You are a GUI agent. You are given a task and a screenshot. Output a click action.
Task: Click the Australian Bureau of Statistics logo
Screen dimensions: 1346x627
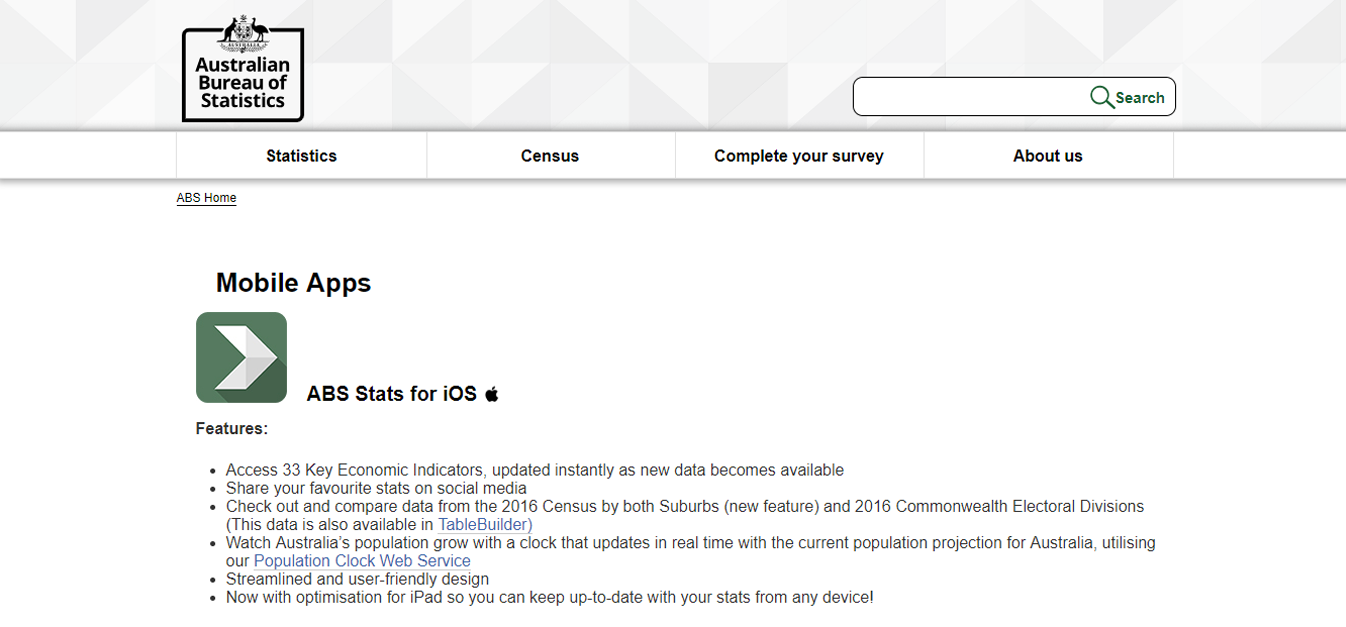[243, 68]
